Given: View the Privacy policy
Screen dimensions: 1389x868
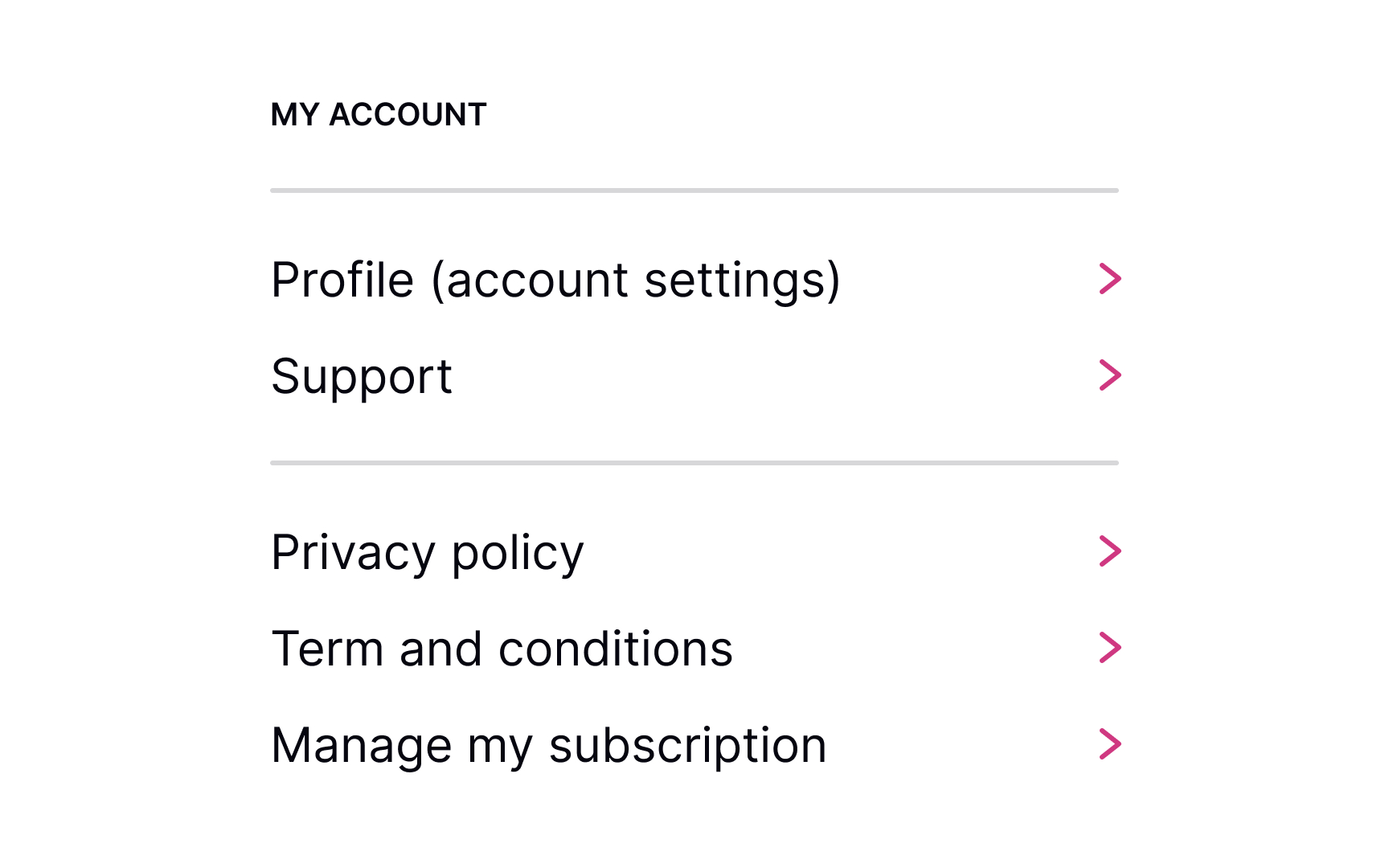Looking at the screenshot, I should point(428,552).
